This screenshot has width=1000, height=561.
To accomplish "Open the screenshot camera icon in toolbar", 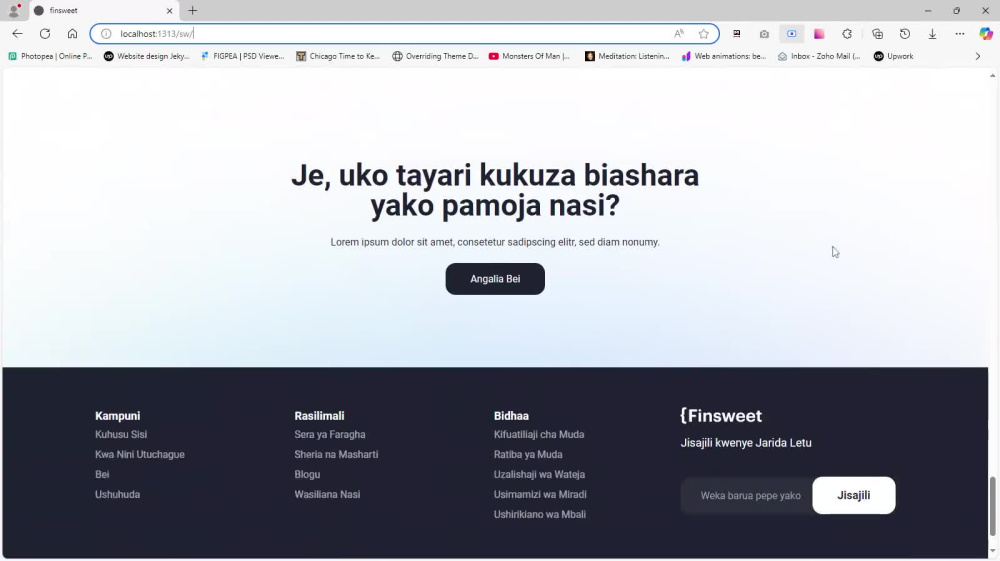I will (764, 34).
